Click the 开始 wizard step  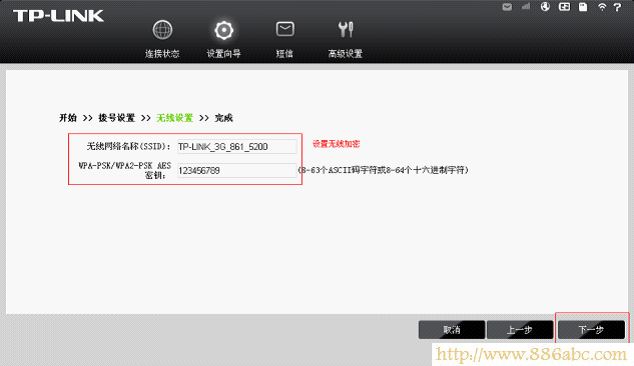(x=68, y=118)
